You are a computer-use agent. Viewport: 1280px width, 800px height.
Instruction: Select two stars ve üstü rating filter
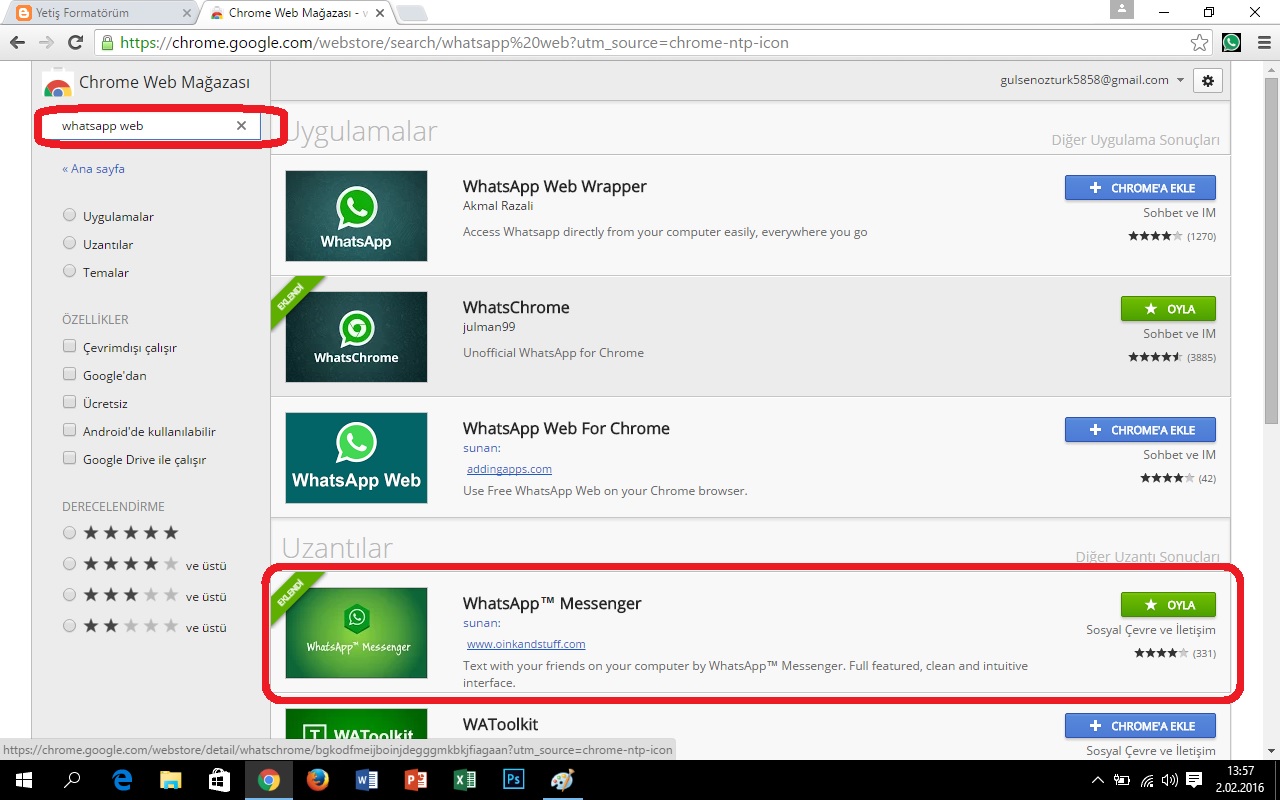pos(69,626)
